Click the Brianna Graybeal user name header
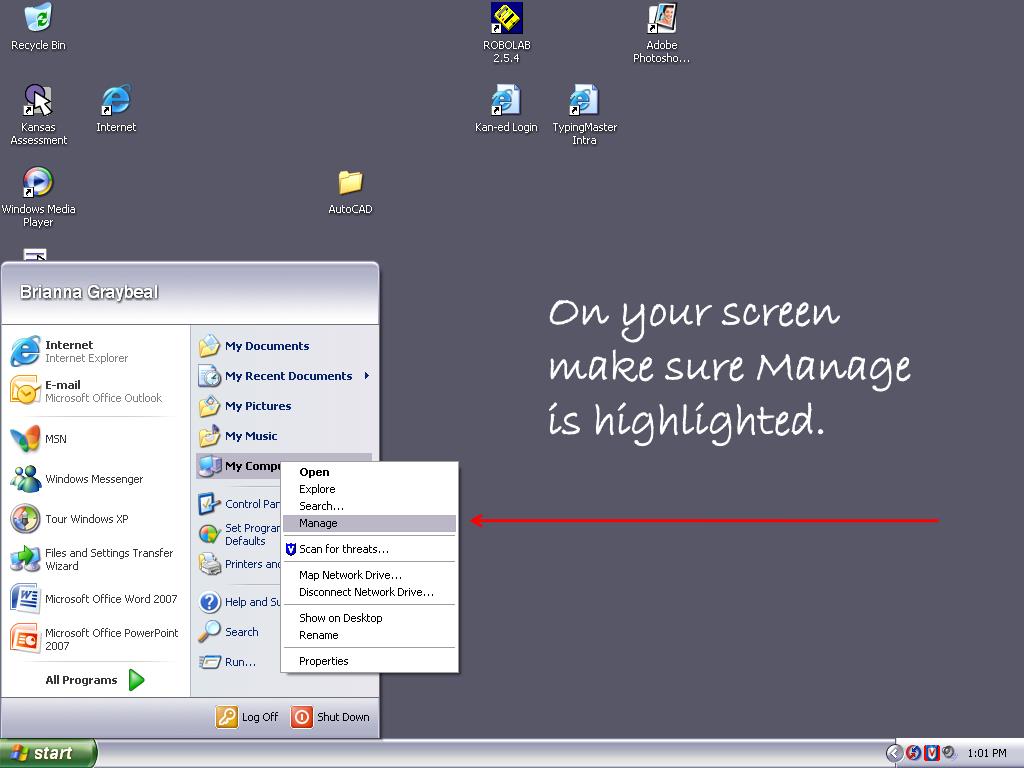The width and height of the screenshot is (1024, 768). pyautogui.click(x=89, y=292)
